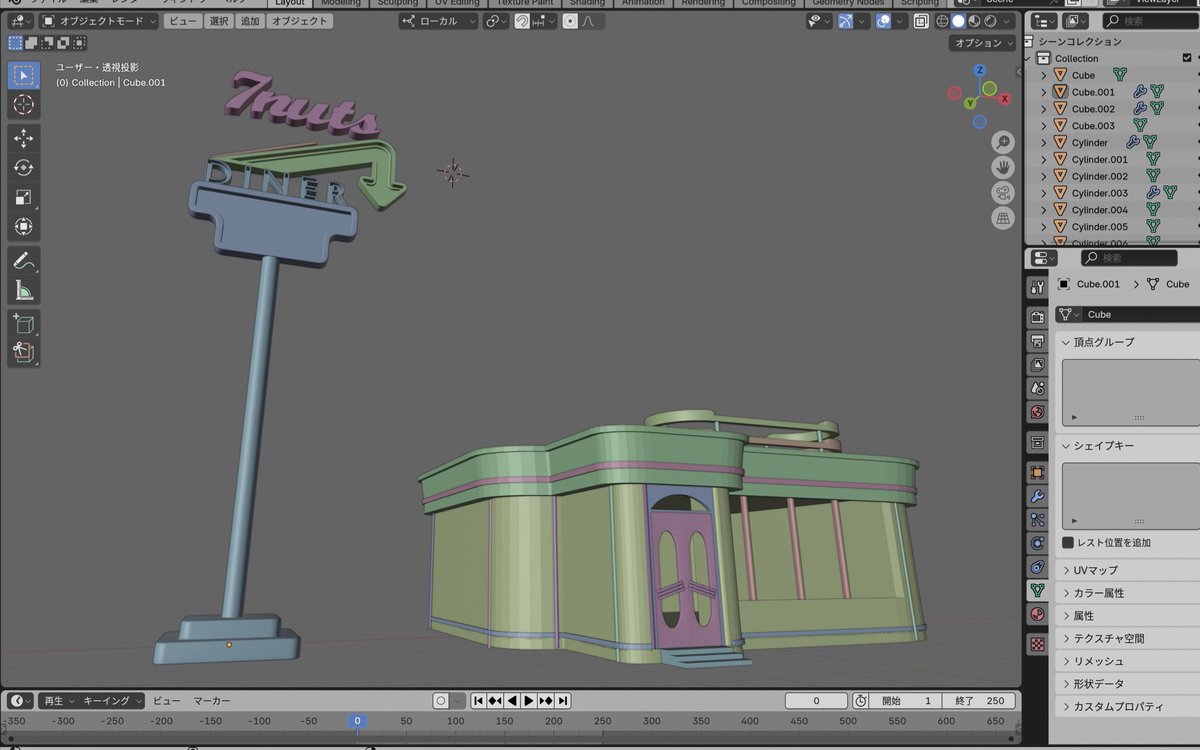Open the Object Constraints properties tab
The image size is (1200, 750).
[x=1037, y=567]
